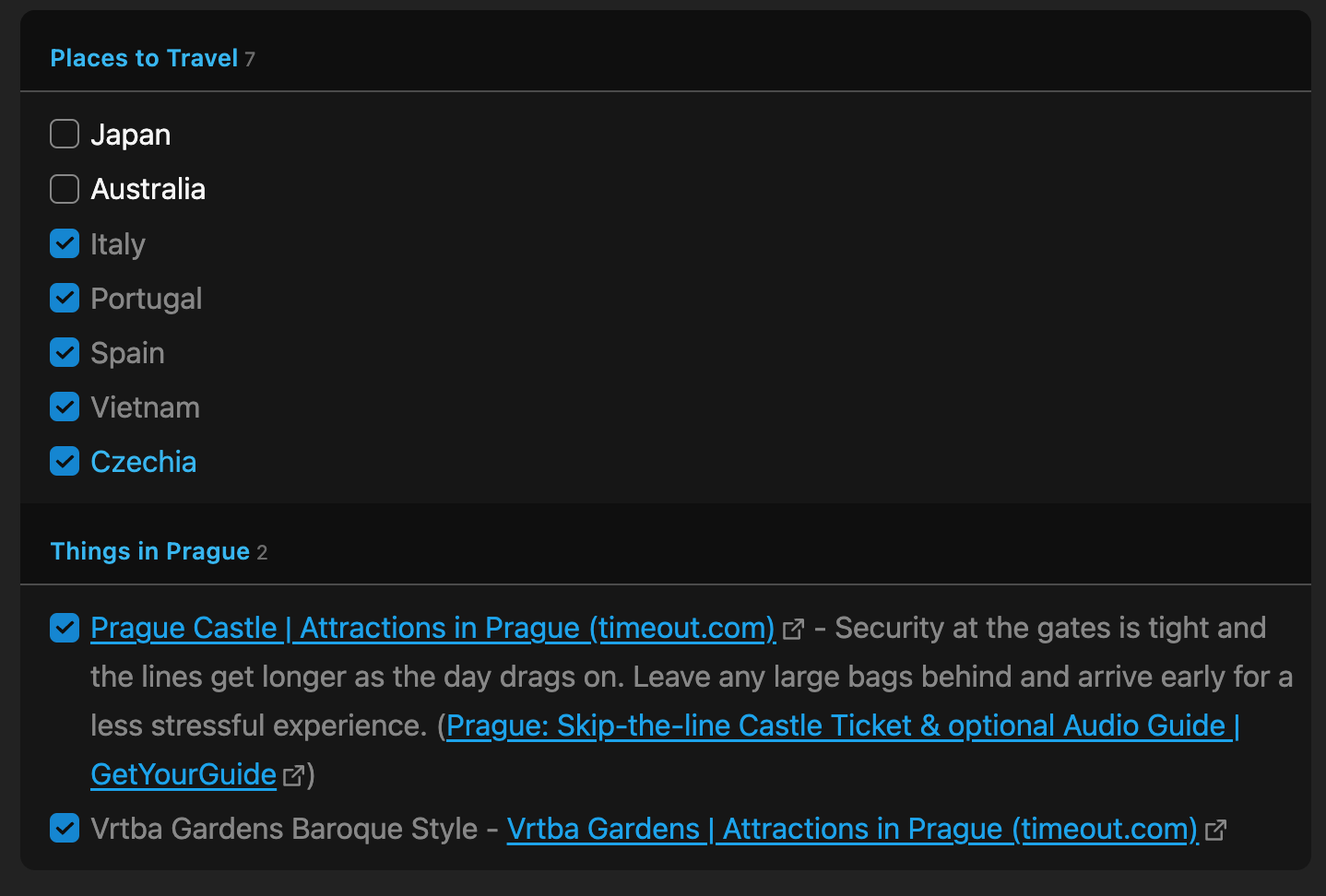Screen dimensions: 1326x896
Task: Click external link icon after Prague Castle link
Action: tap(793, 630)
